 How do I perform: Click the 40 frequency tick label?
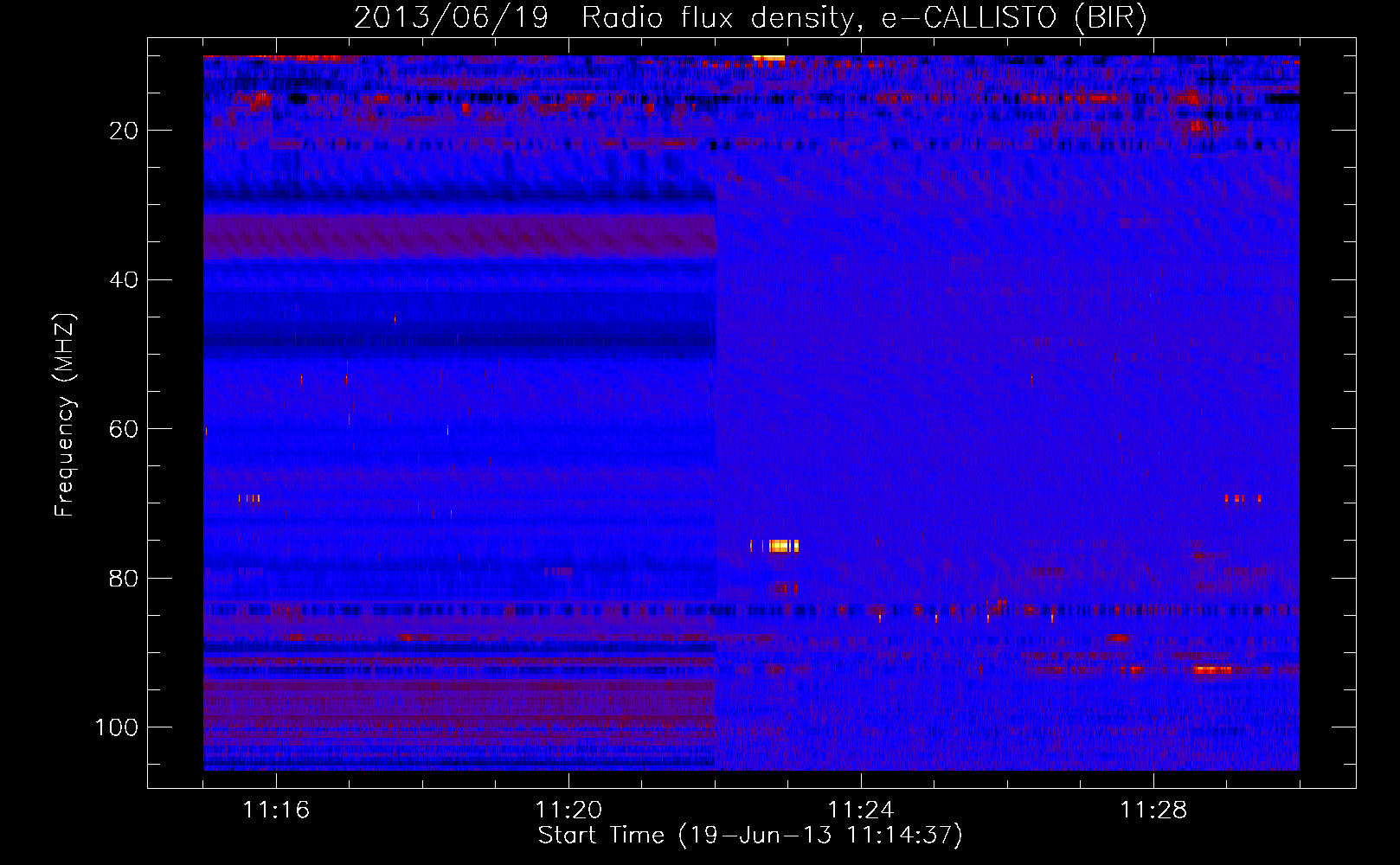(125, 280)
